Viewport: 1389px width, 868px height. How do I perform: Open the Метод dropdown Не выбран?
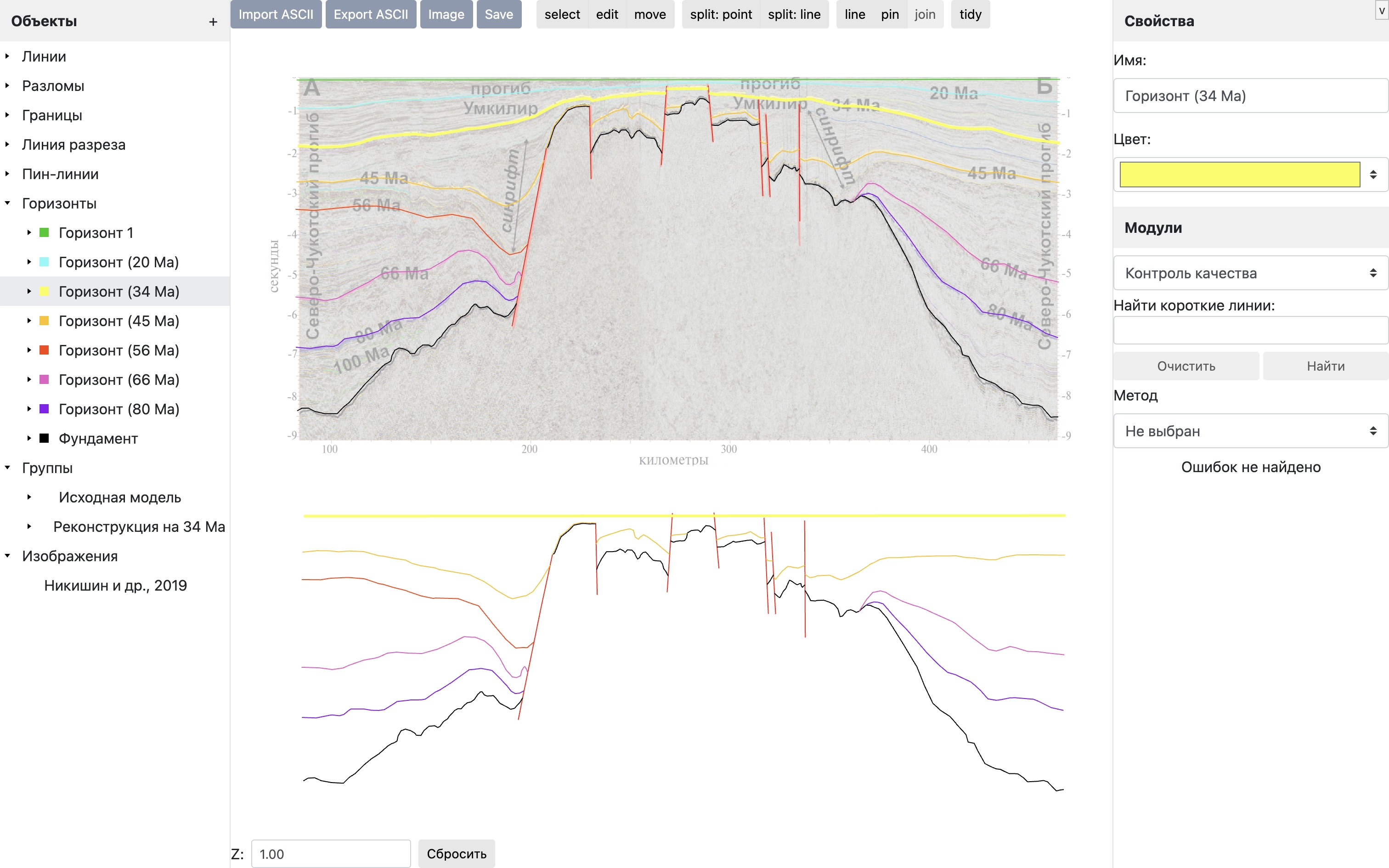tap(1251, 431)
